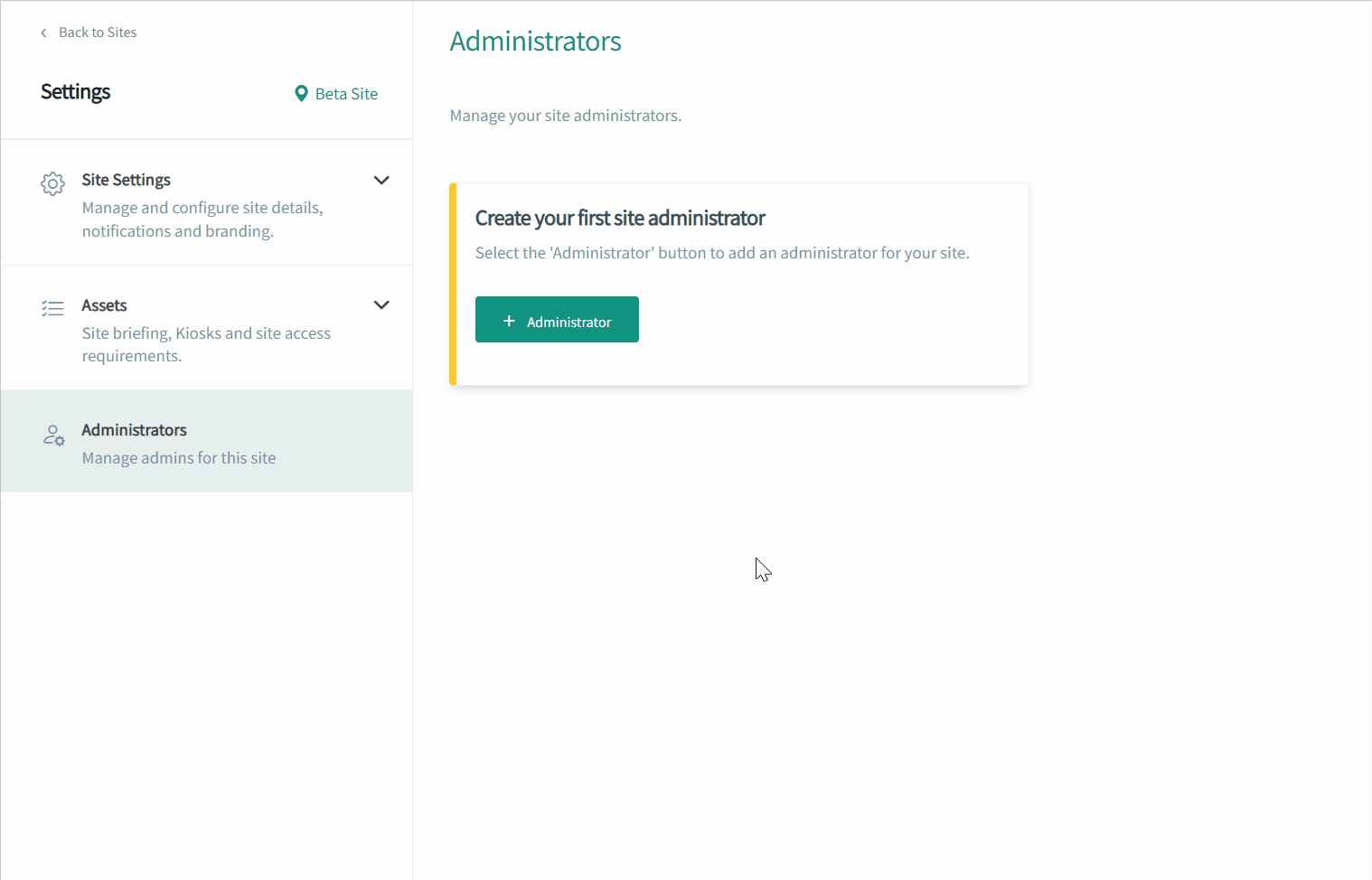
Task: Expand the Assets section chevron
Action: tap(381, 304)
